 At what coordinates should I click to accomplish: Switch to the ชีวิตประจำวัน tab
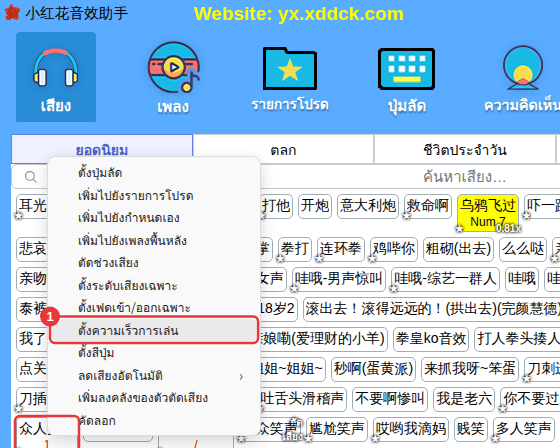pos(465,150)
